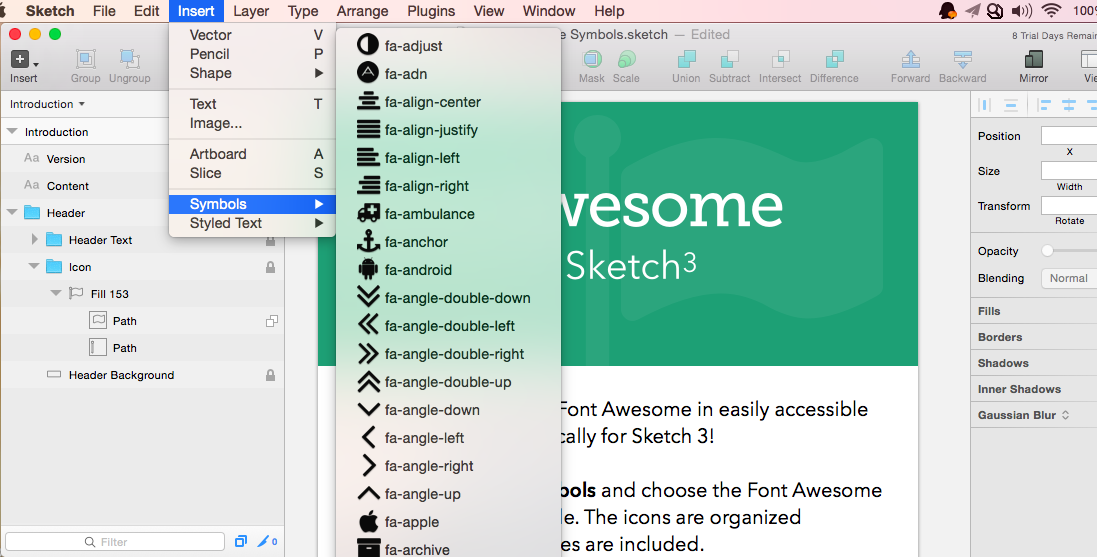Apply Union boolean operation

click(686, 66)
